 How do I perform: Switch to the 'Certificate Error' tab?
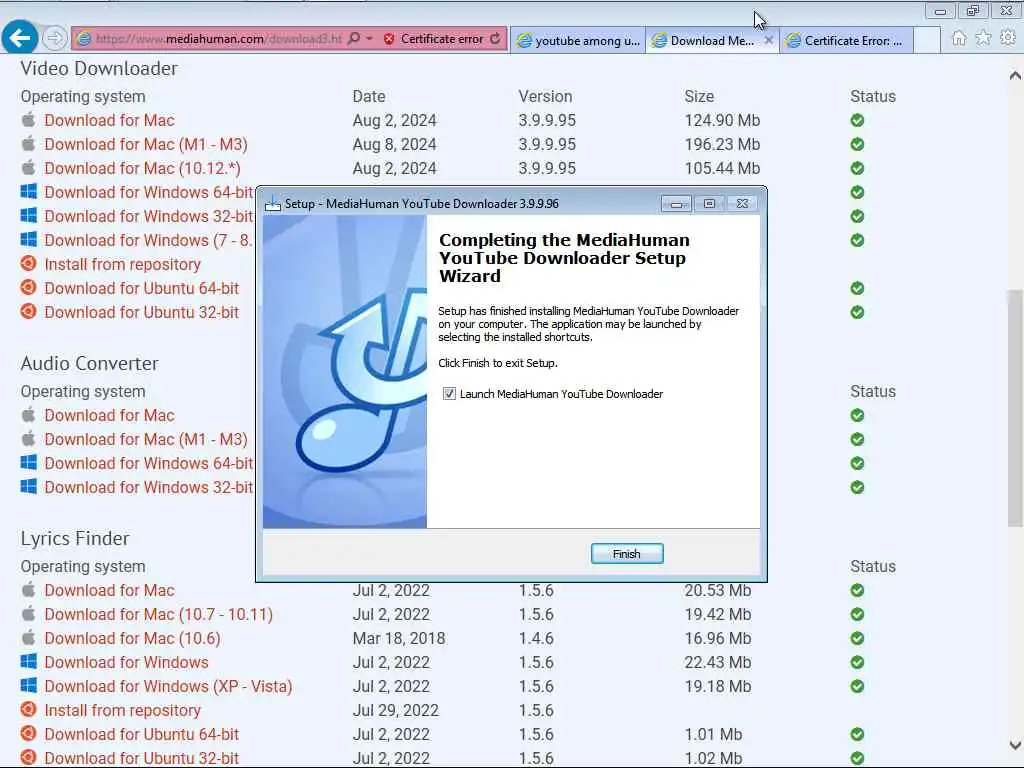tap(846, 40)
